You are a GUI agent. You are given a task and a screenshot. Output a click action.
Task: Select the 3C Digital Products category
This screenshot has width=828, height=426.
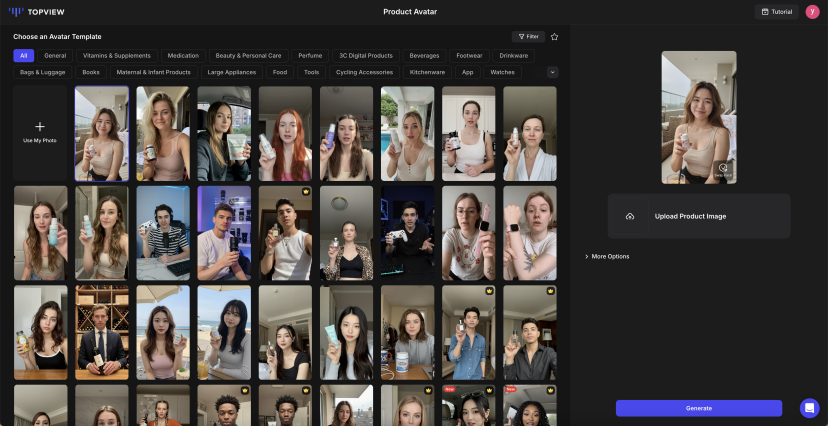pyautogui.click(x=365, y=55)
